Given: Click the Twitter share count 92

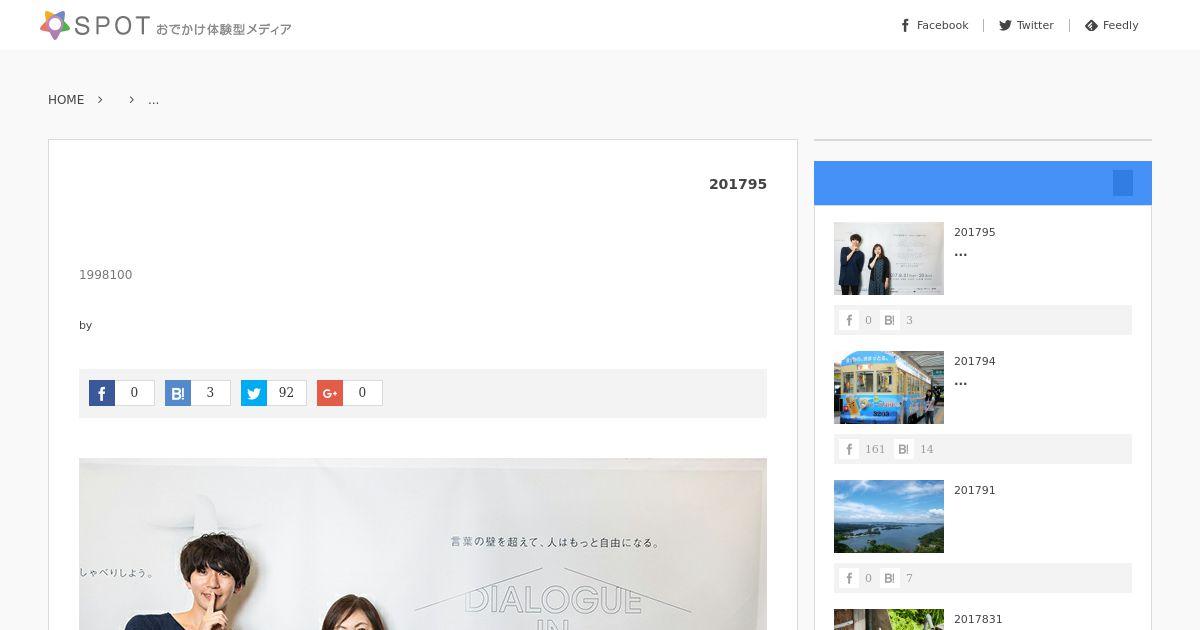Looking at the screenshot, I should pyautogui.click(x=286, y=393).
